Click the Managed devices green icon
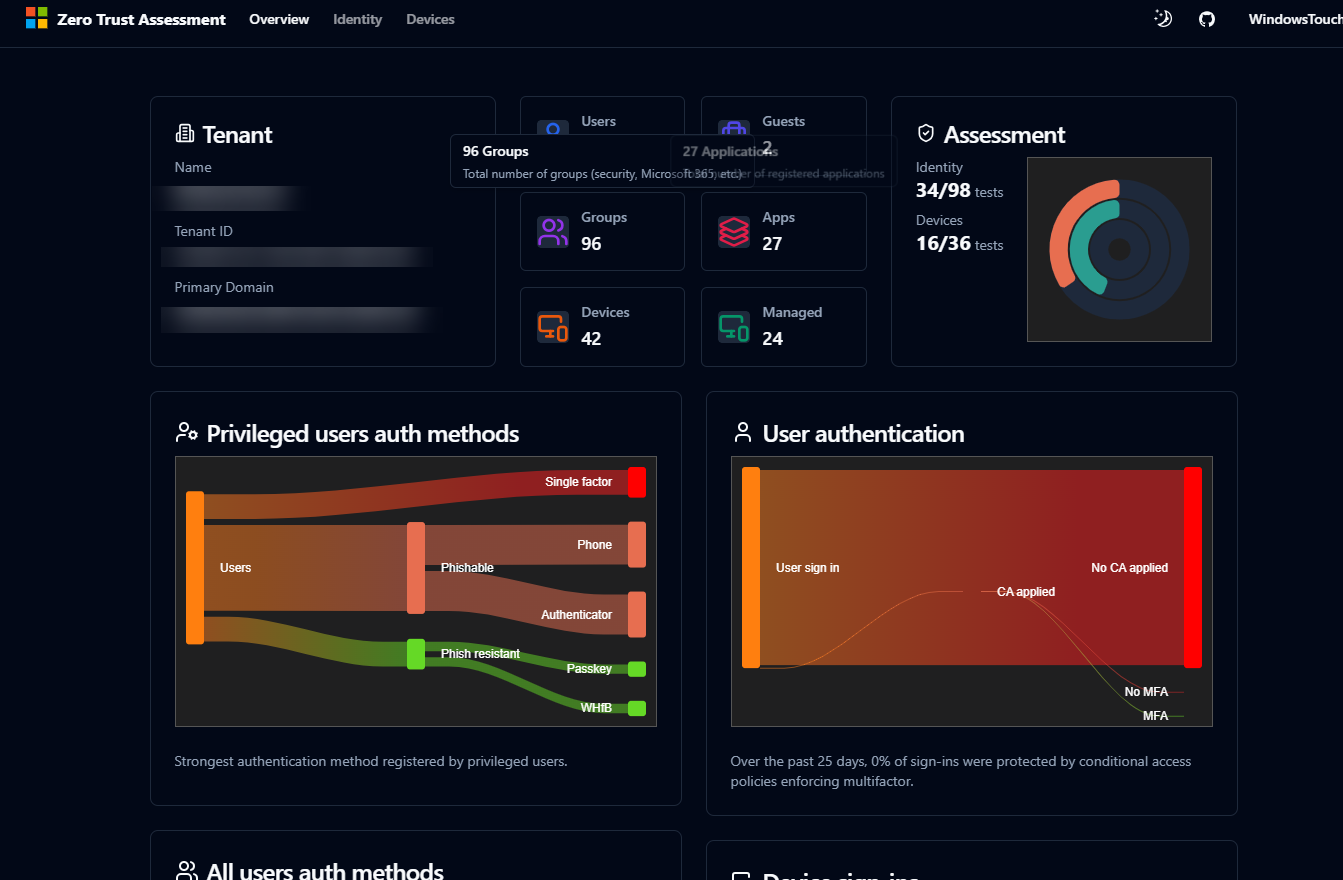The width and height of the screenshot is (1343, 880). [x=733, y=327]
